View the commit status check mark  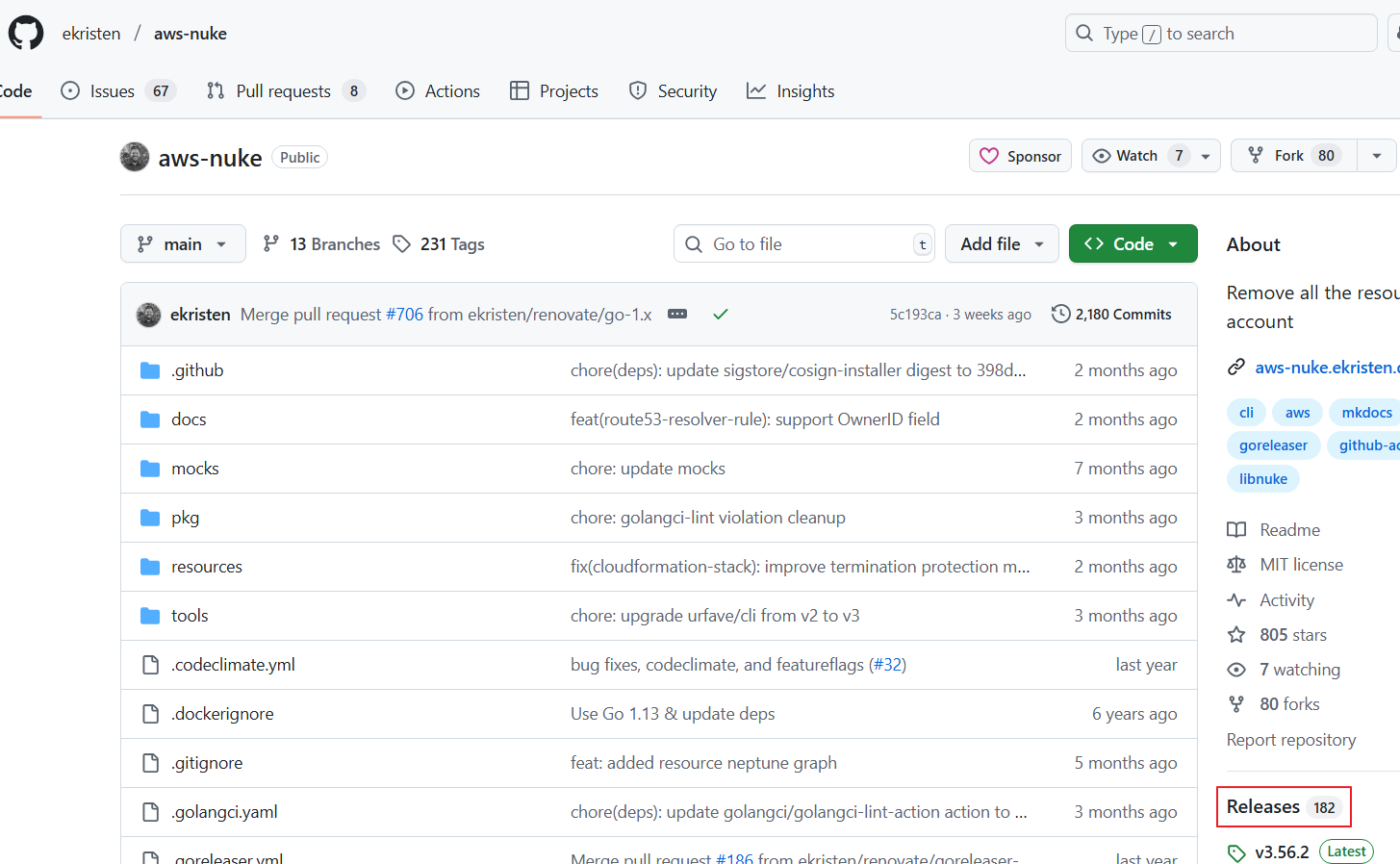pos(721,314)
